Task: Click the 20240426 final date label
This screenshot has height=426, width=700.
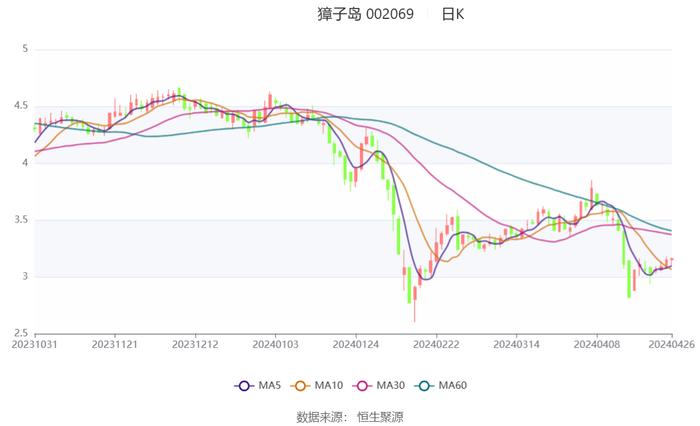Action: [672, 342]
